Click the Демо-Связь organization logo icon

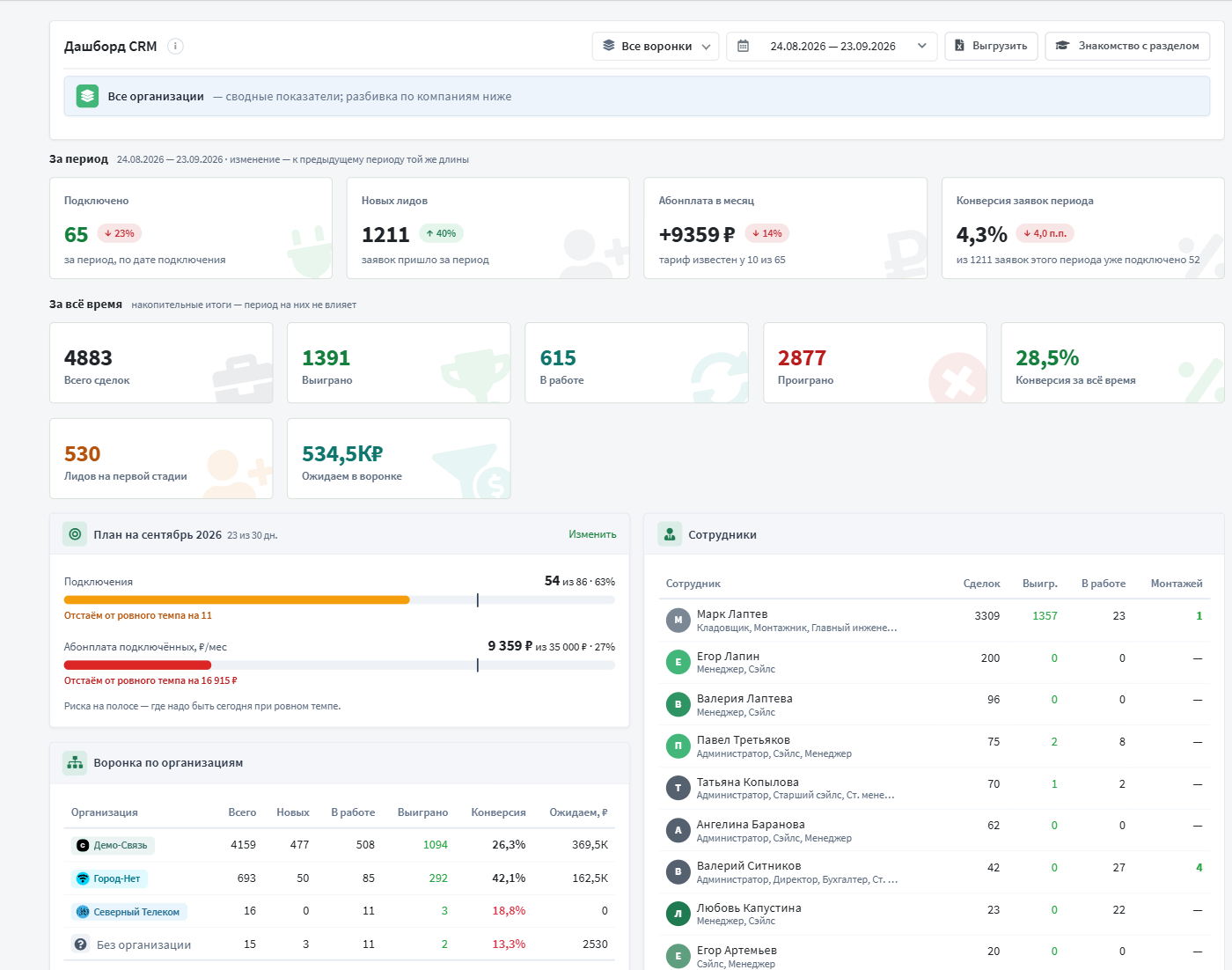pyautogui.click(x=83, y=845)
